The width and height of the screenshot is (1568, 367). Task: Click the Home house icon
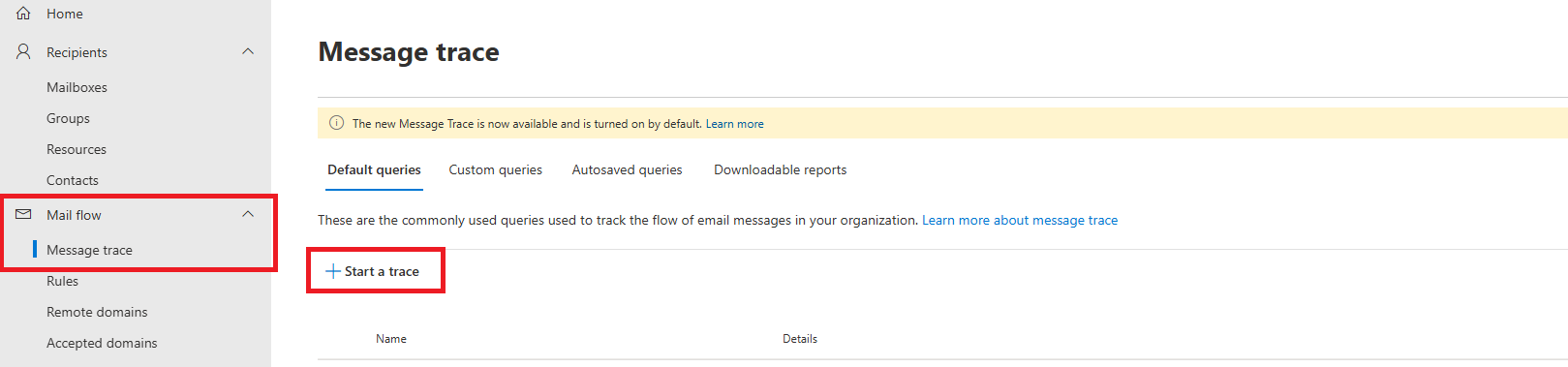pos(23,14)
